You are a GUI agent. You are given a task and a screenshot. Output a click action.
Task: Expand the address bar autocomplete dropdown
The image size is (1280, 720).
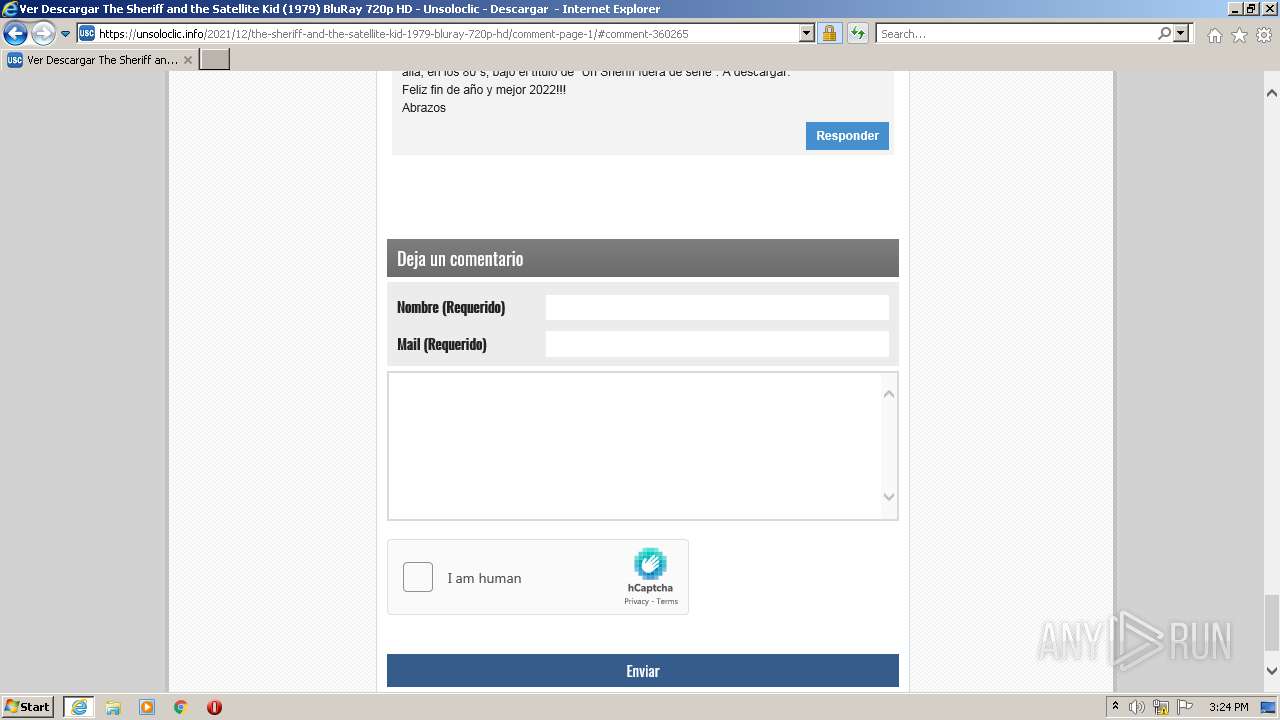[x=807, y=34]
